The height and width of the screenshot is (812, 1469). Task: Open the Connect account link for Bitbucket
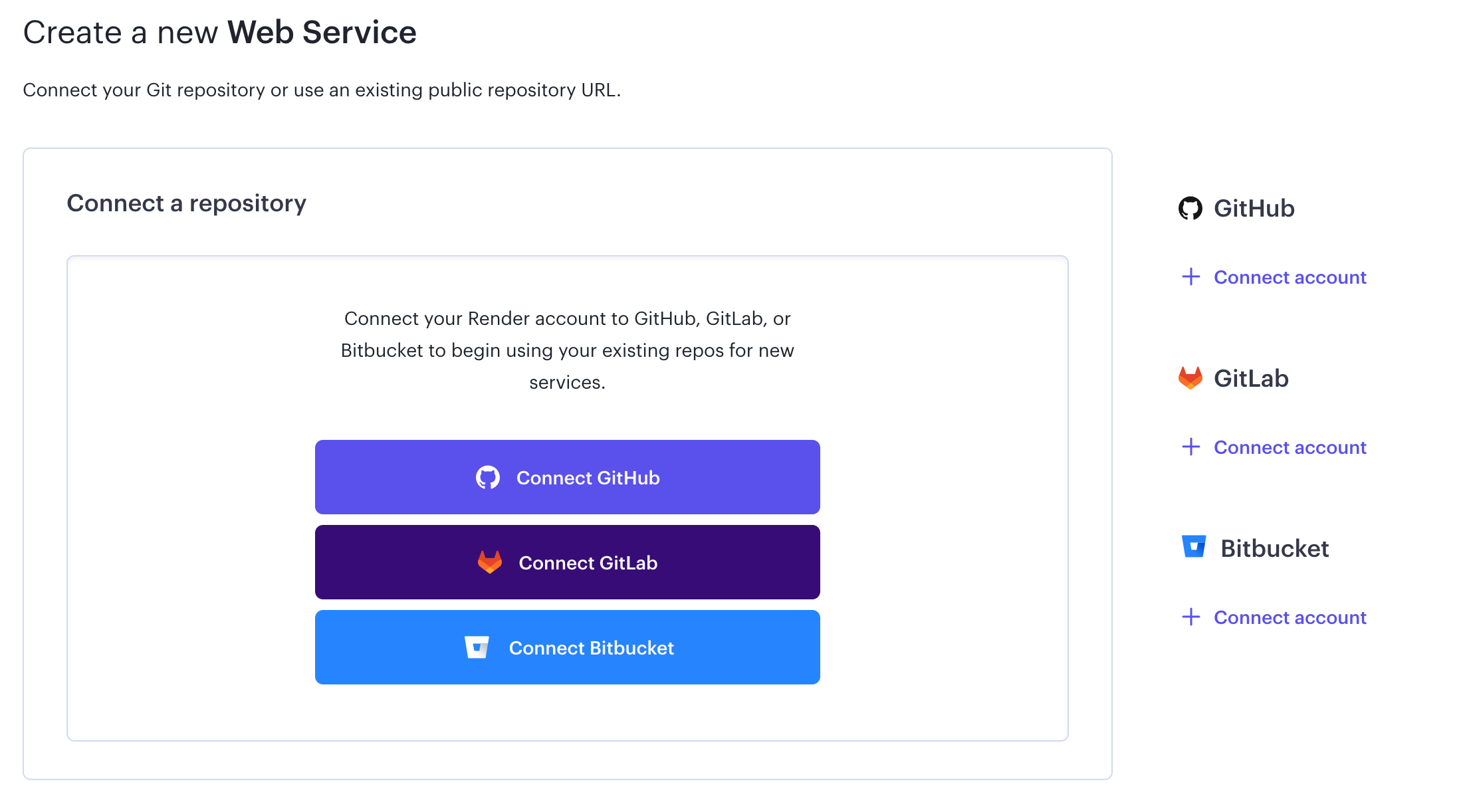1290,617
